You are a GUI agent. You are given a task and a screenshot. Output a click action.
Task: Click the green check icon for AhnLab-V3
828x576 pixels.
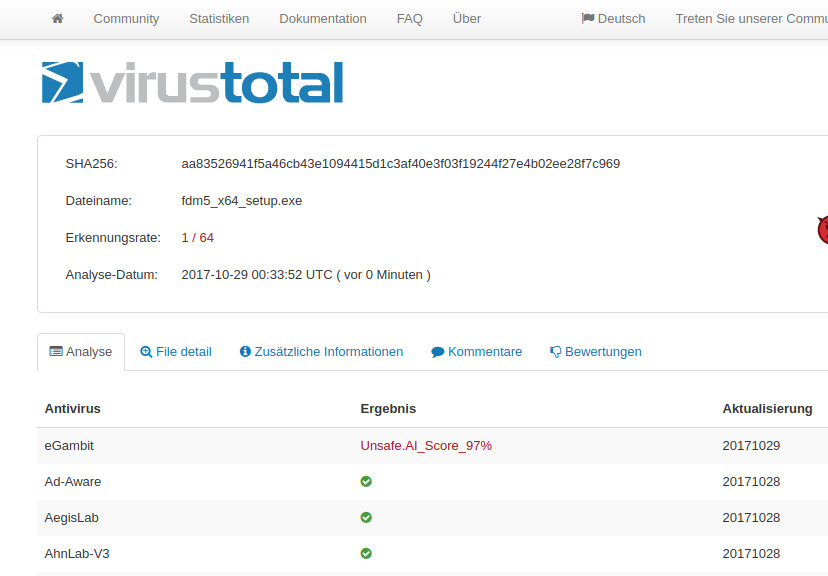click(x=366, y=553)
